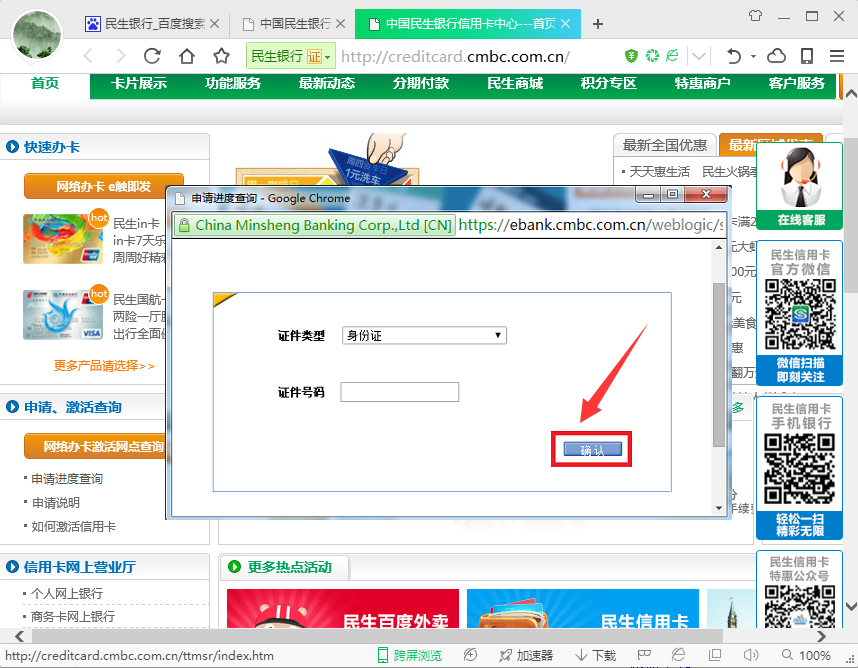Open 分期付款 navigation menu
The image size is (858, 668).
421,84
